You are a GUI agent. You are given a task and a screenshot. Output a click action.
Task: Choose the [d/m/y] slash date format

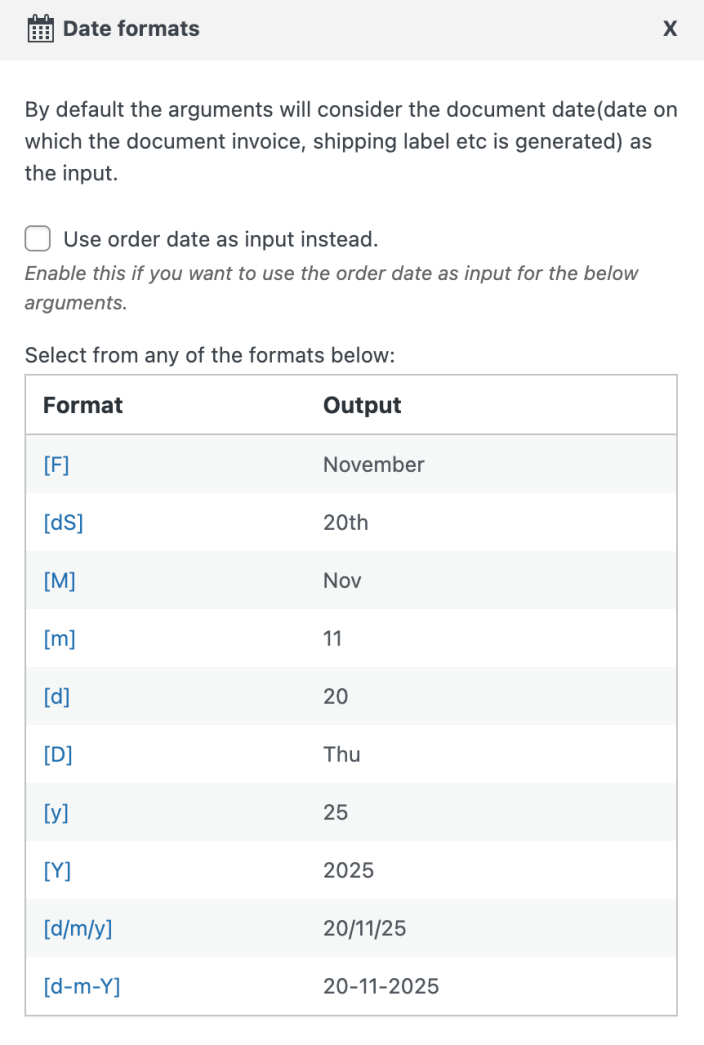pos(78,928)
